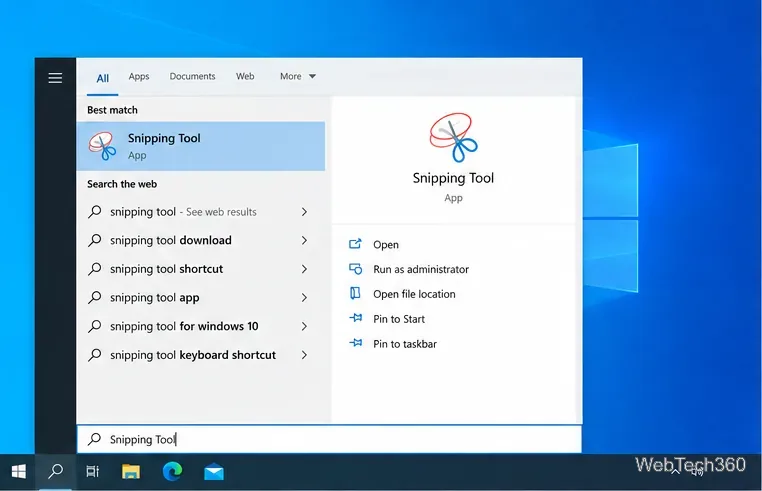Image resolution: width=762 pixels, height=491 pixels.
Task: Switch to the Documents tab
Action: click(x=192, y=76)
